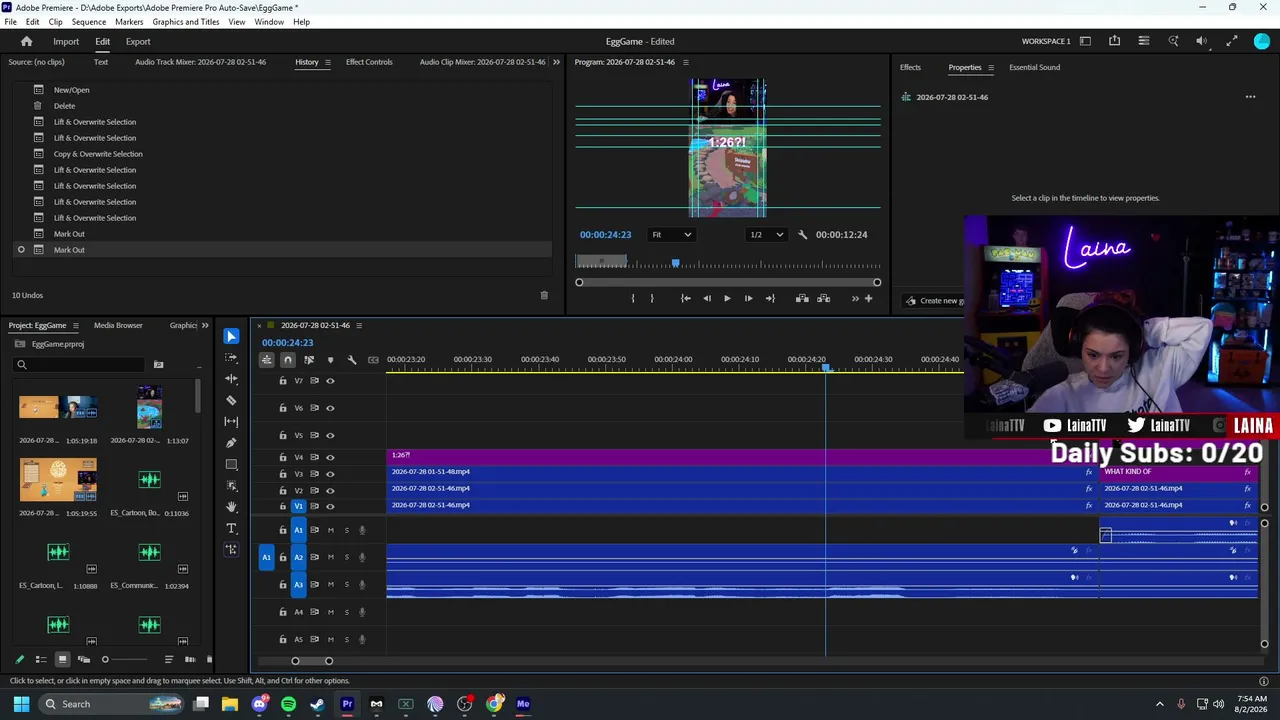
Task: Open the Properties panel menu
Action: pos(991,68)
